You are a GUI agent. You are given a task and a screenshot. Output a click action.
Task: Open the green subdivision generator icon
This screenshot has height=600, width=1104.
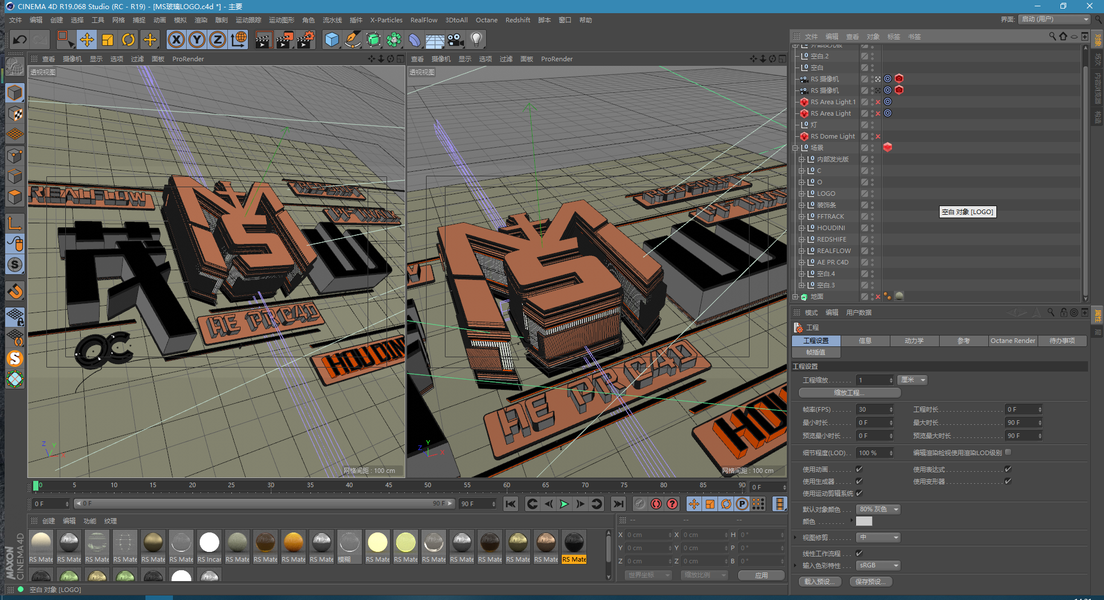point(373,39)
